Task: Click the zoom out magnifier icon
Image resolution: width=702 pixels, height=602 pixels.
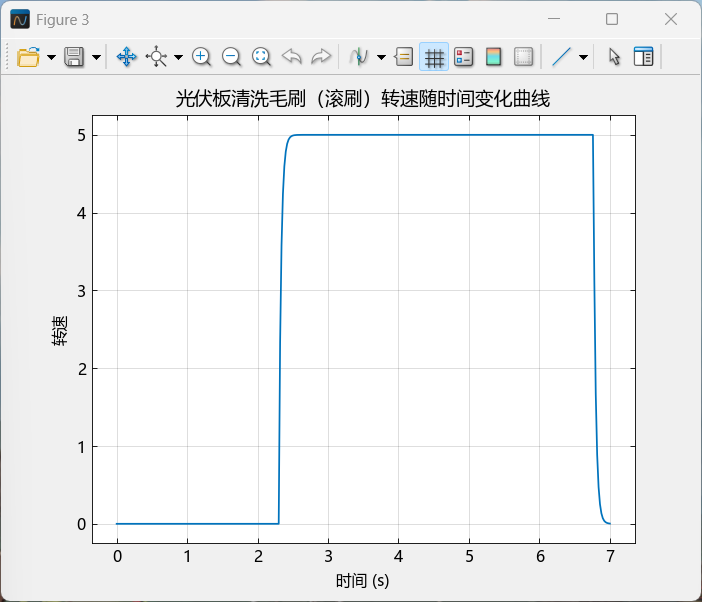Action: [231, 57]
